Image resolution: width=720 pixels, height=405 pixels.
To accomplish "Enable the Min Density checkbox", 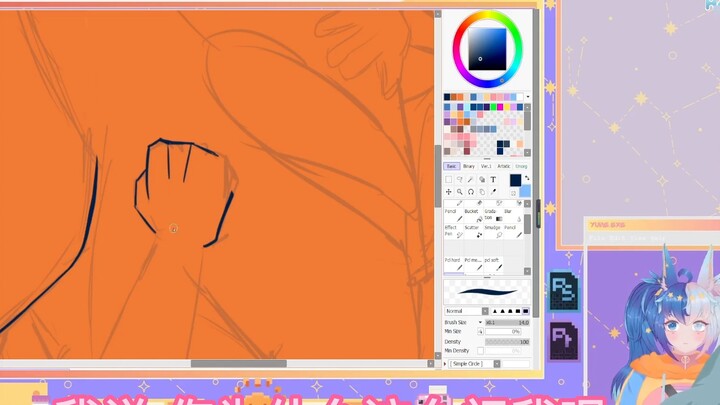I will [480, 351].
